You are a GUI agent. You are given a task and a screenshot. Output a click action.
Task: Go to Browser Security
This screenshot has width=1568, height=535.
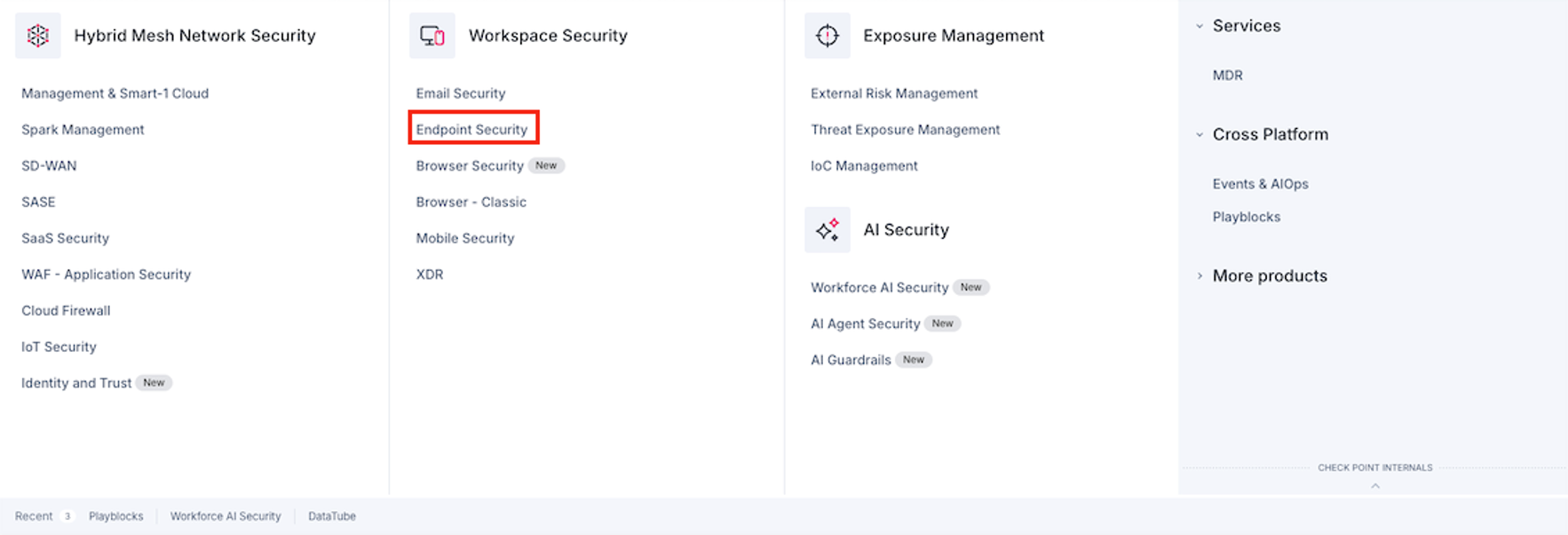(470, 166)
